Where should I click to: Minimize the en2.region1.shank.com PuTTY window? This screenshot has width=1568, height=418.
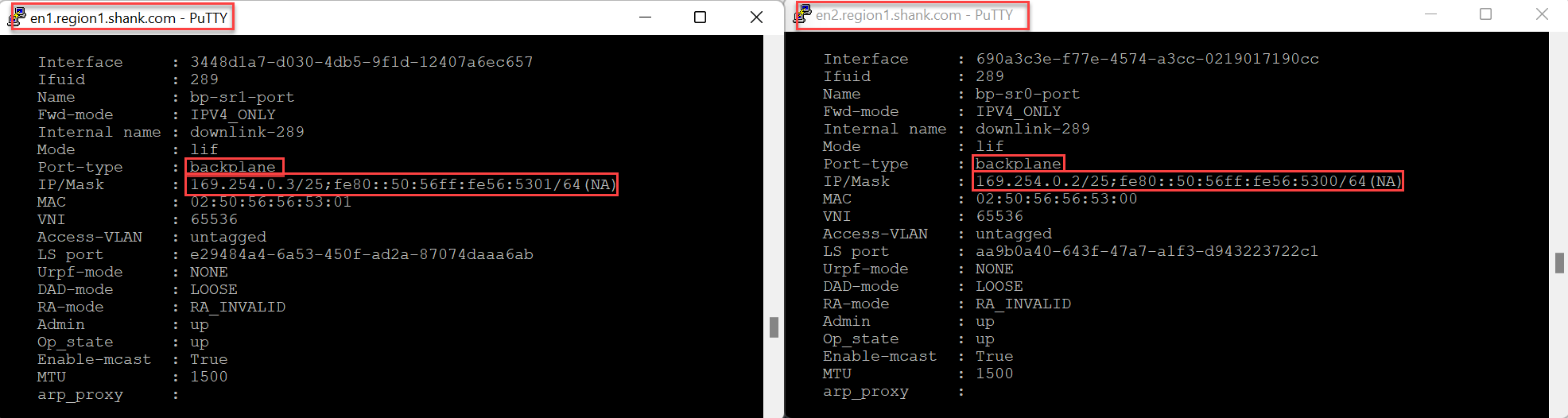point(1431,14)
